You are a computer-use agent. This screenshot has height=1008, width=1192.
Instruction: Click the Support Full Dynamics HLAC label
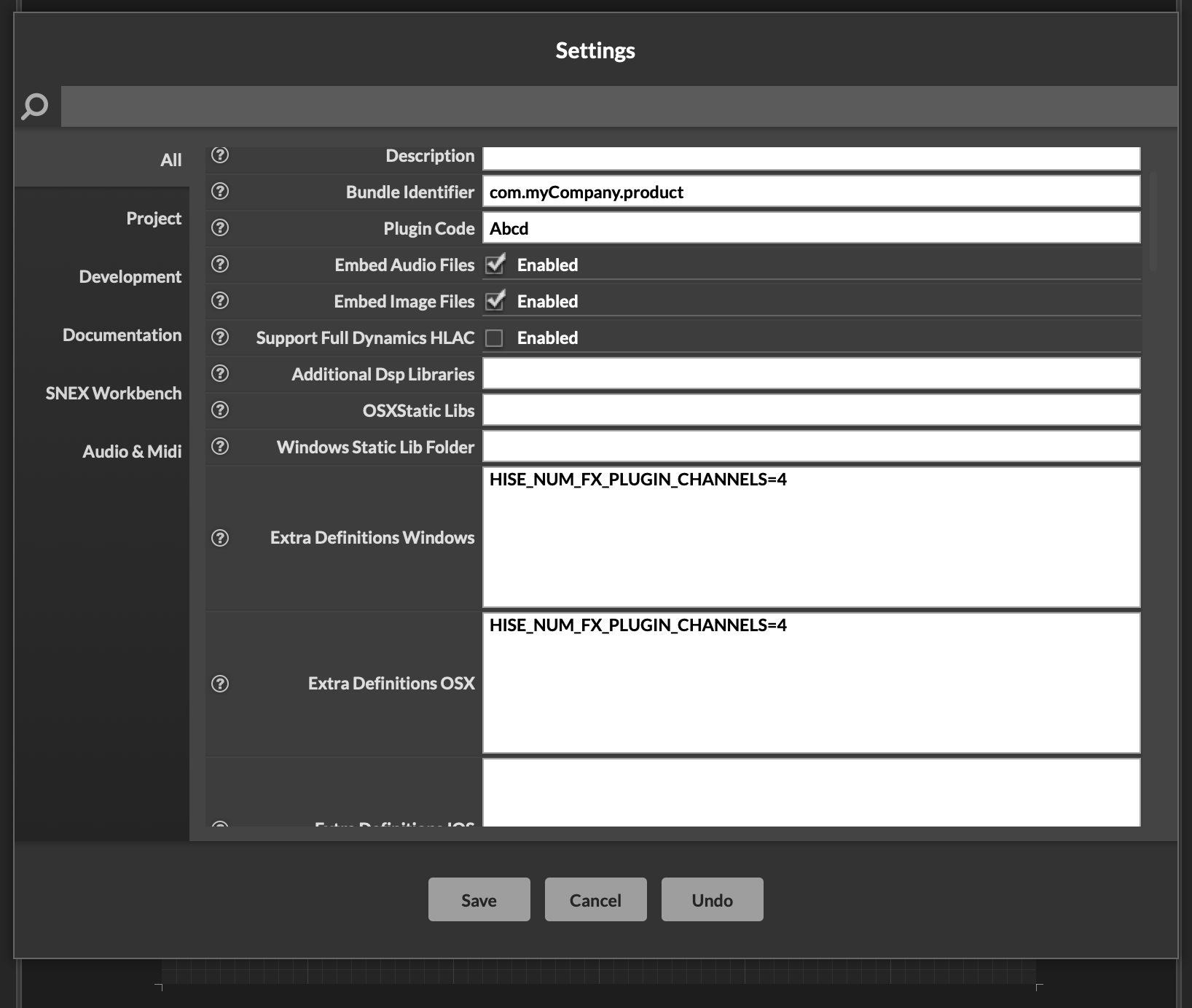pyautogui.click(x=365, y=337)
